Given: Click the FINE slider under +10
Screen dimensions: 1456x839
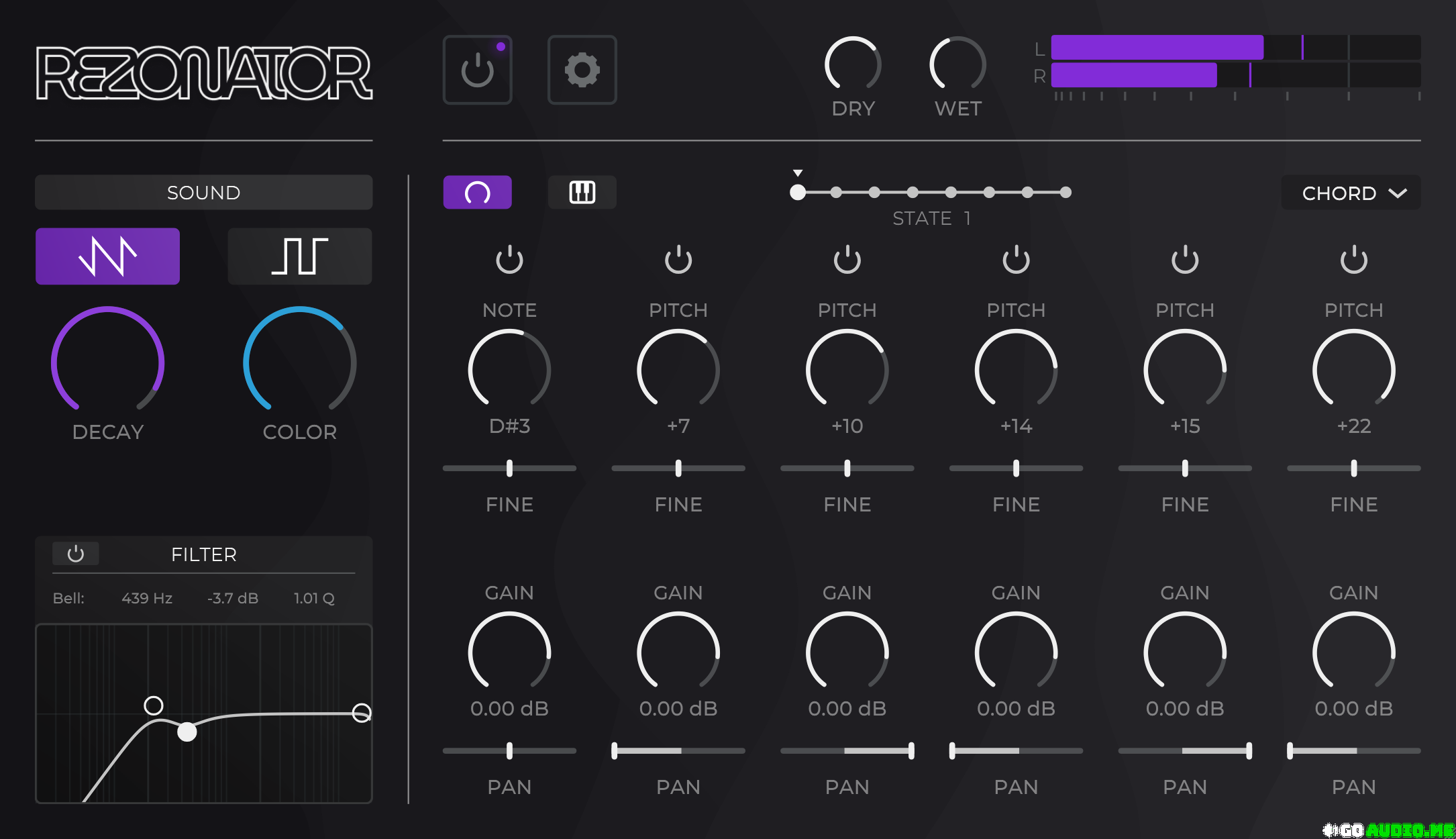Looking at the screenshot, I should pos(847,468).
